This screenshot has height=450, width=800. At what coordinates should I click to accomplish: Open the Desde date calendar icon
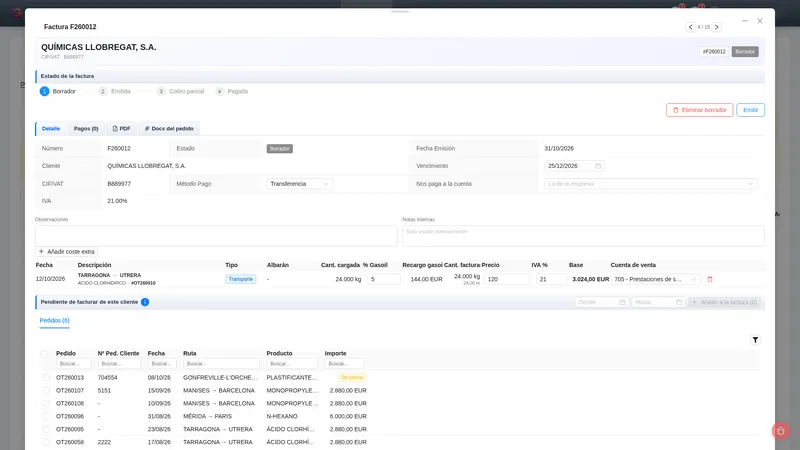[622, 302]
